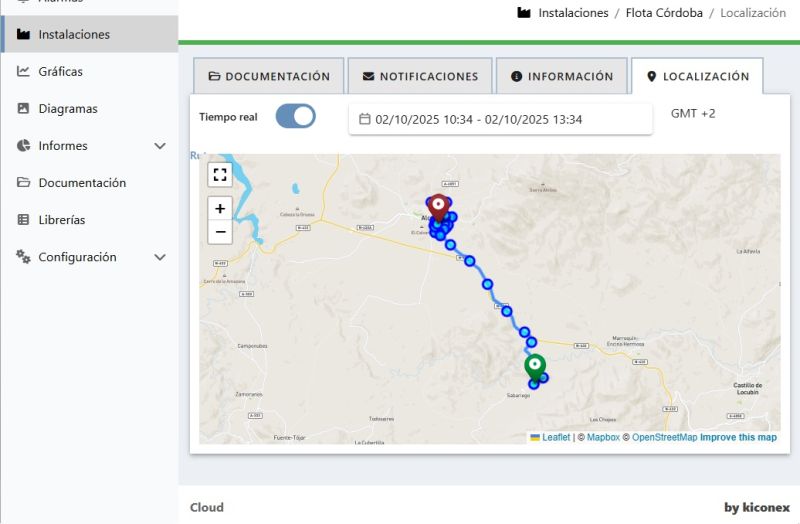The width and height of the screenshot is (800, 524).
Task: Click the green start map marker
Action: (x=535, y=368)
